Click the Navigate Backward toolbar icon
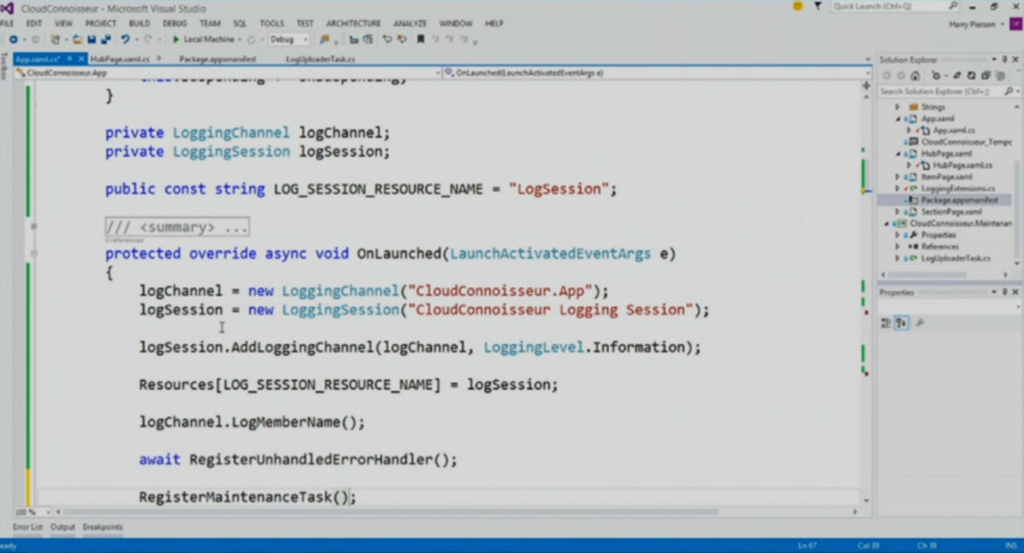1024x553 pixels. pyautogui.click(x=13, y=39)
